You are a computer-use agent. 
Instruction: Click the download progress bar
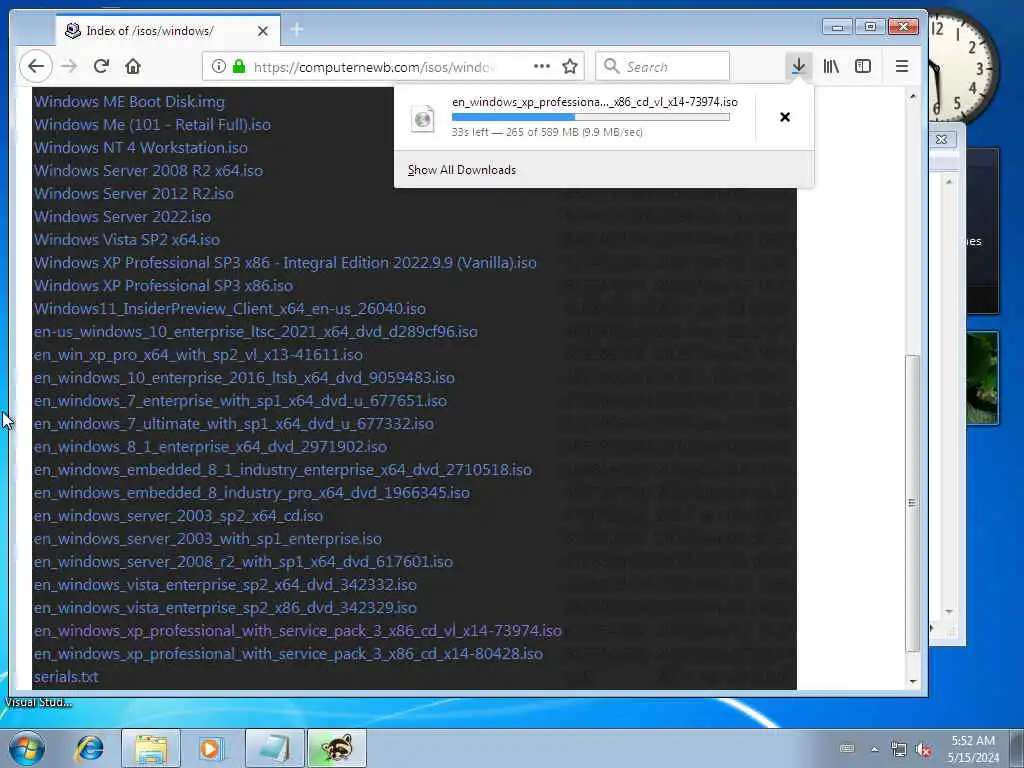coord(590,117)
